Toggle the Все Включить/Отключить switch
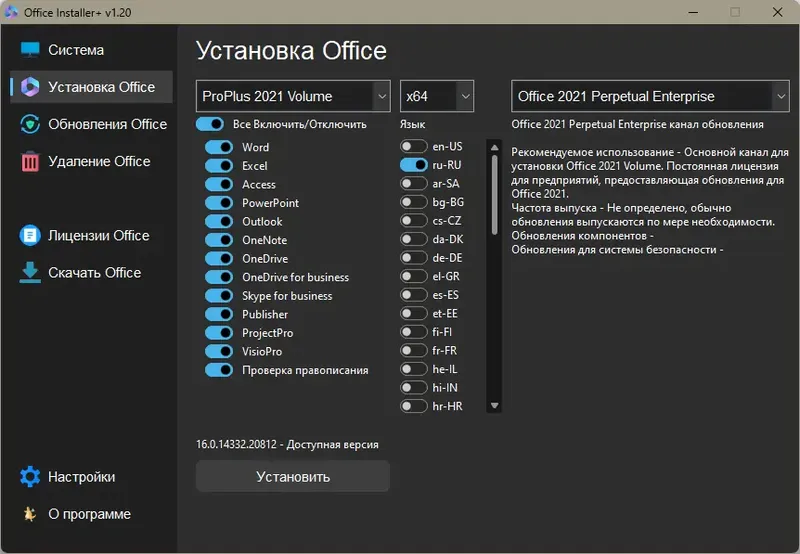This screenshot has width=800, height=554. [x=210, y=124]
